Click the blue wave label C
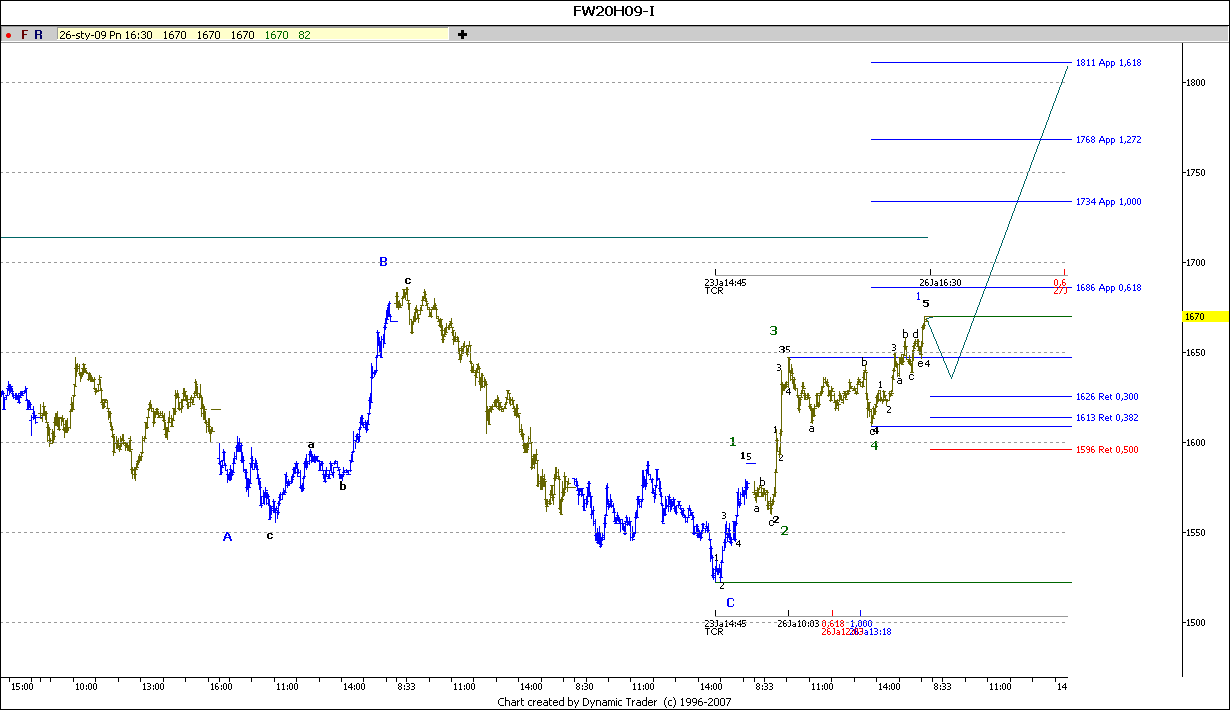The image size is (1230, 710). coord(731,602)
